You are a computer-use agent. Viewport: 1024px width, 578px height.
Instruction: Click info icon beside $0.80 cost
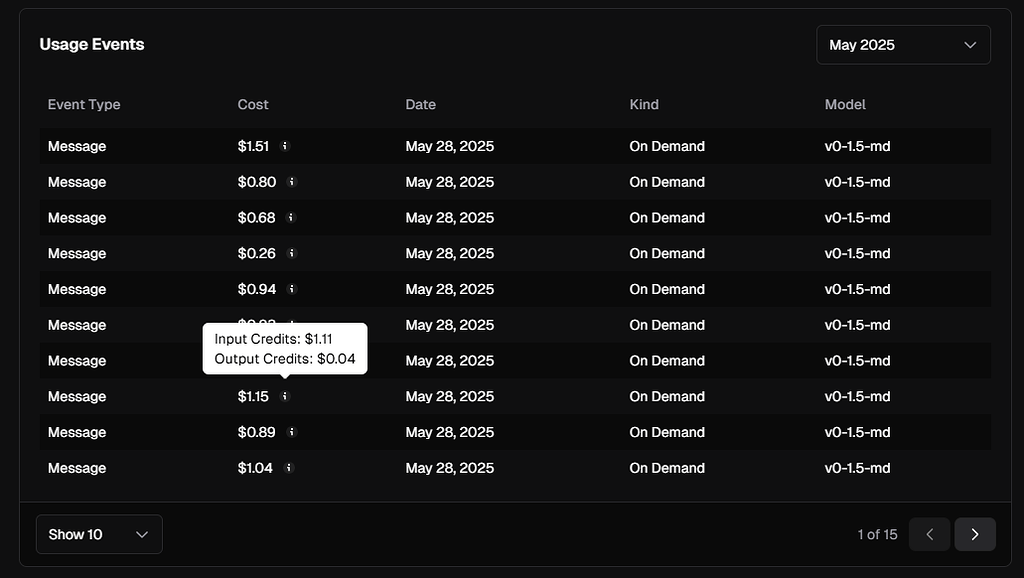point(292,182)
